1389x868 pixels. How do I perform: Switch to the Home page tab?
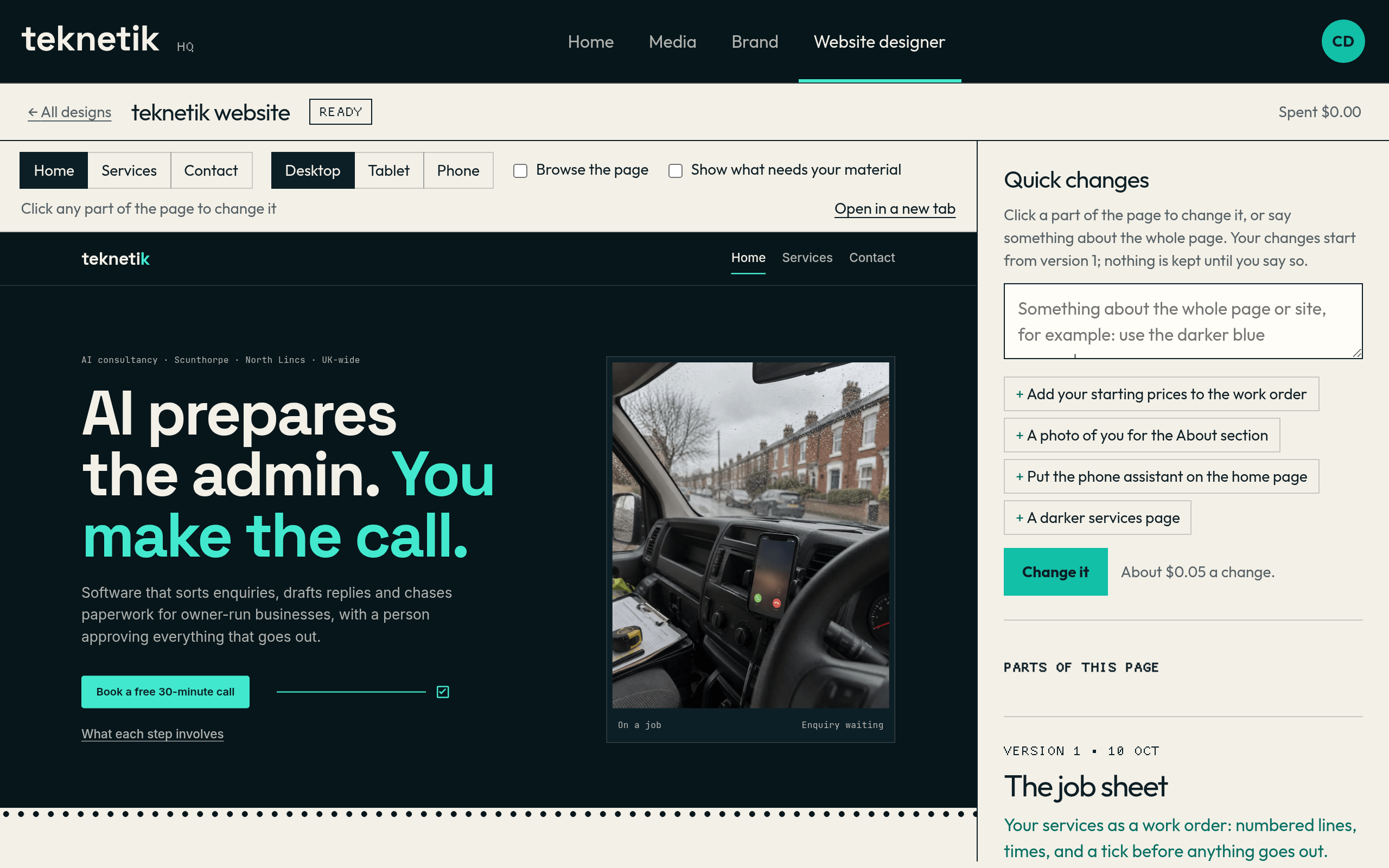click(x=54, y=170)
